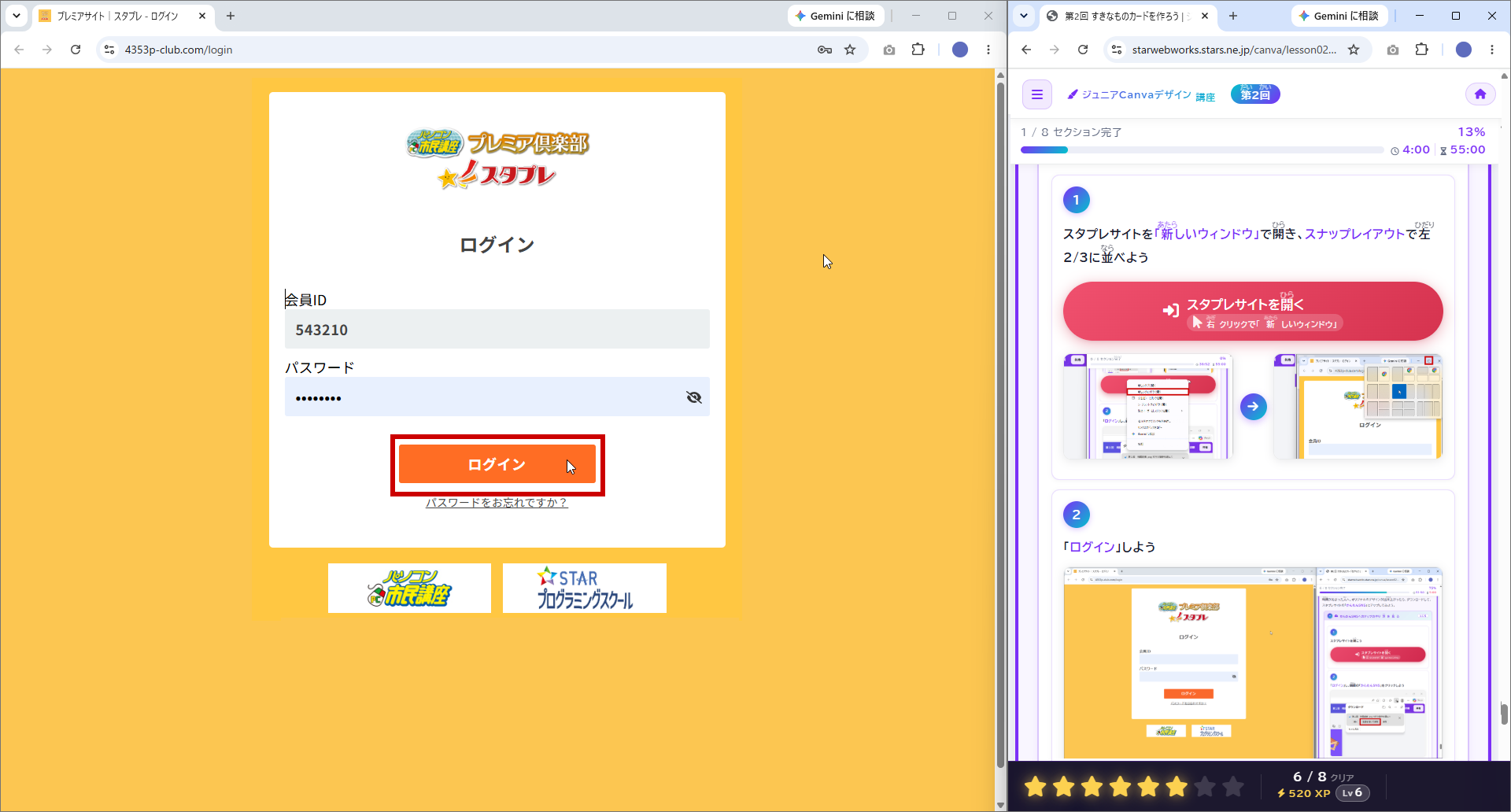Go to lesson home via house icon
The height and width of the screenshot is (812, 1511).
click(x=1480, y=94)
